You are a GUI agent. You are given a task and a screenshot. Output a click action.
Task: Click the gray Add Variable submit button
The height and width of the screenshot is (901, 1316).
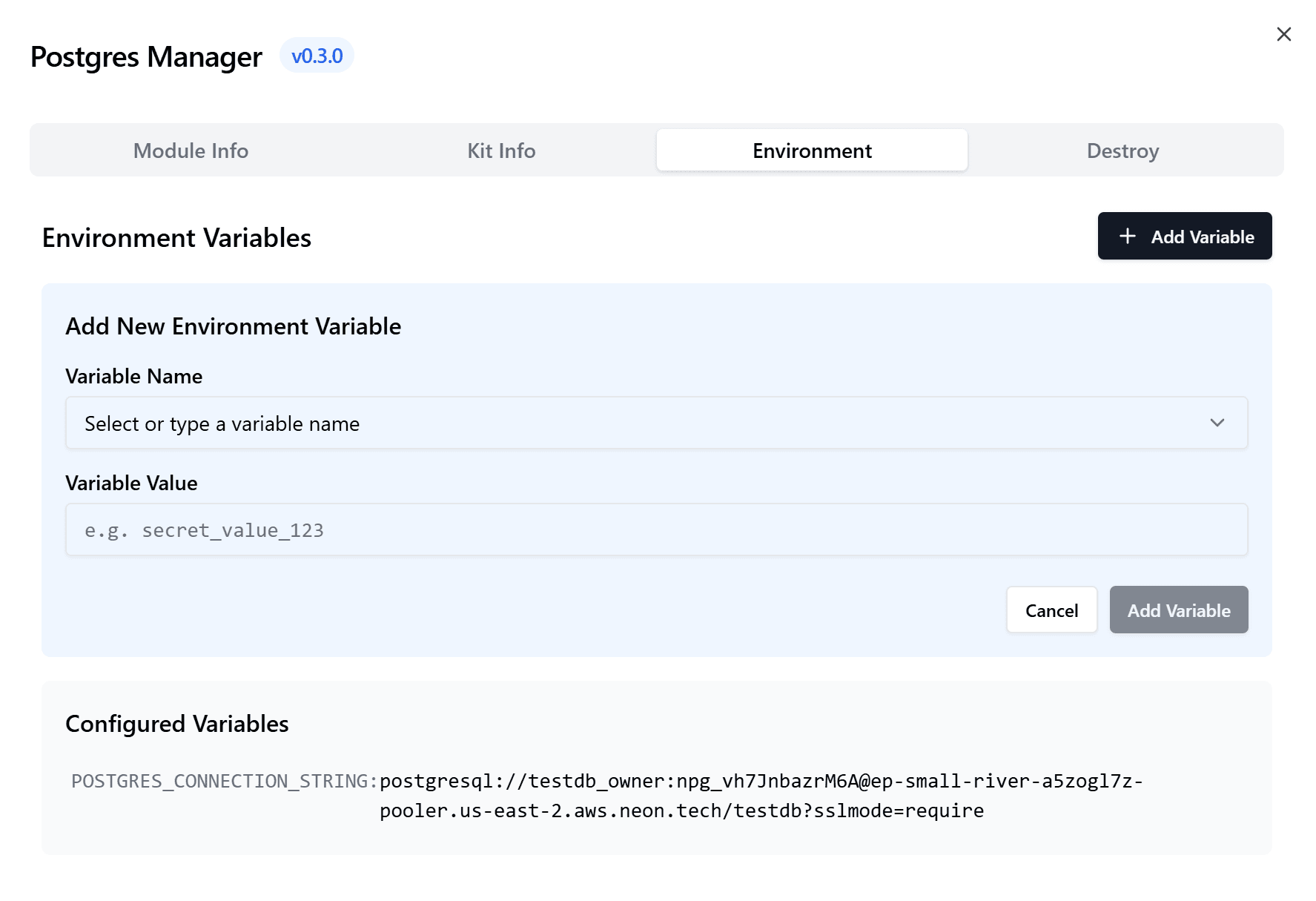coord(1178,610)
